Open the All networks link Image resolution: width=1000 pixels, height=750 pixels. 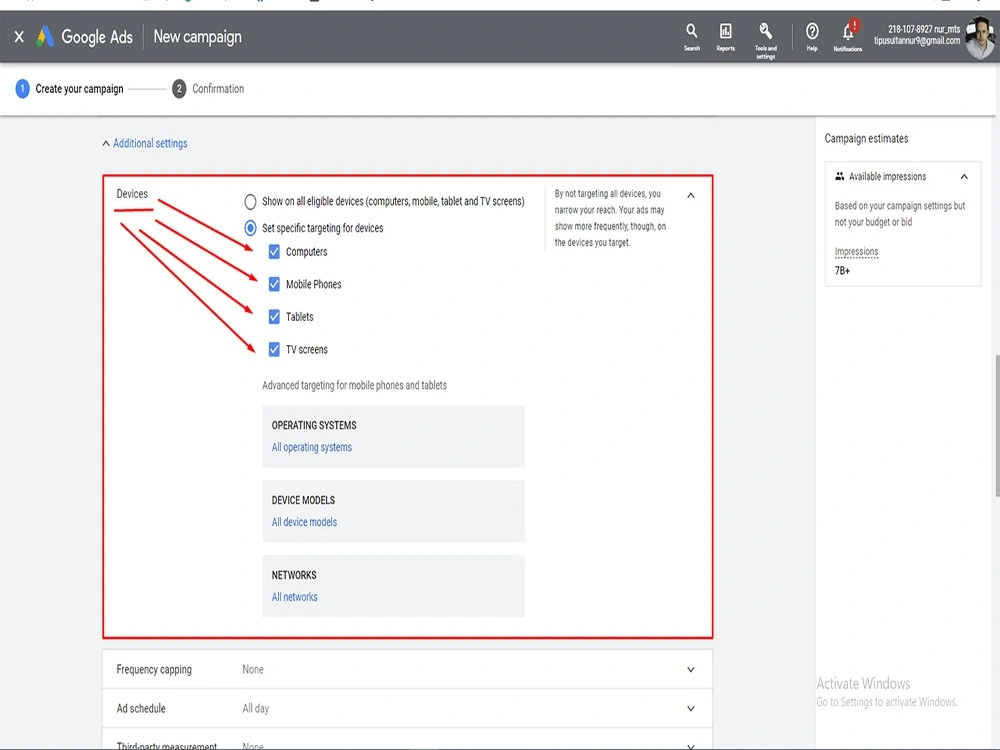(x=295, y=597)
